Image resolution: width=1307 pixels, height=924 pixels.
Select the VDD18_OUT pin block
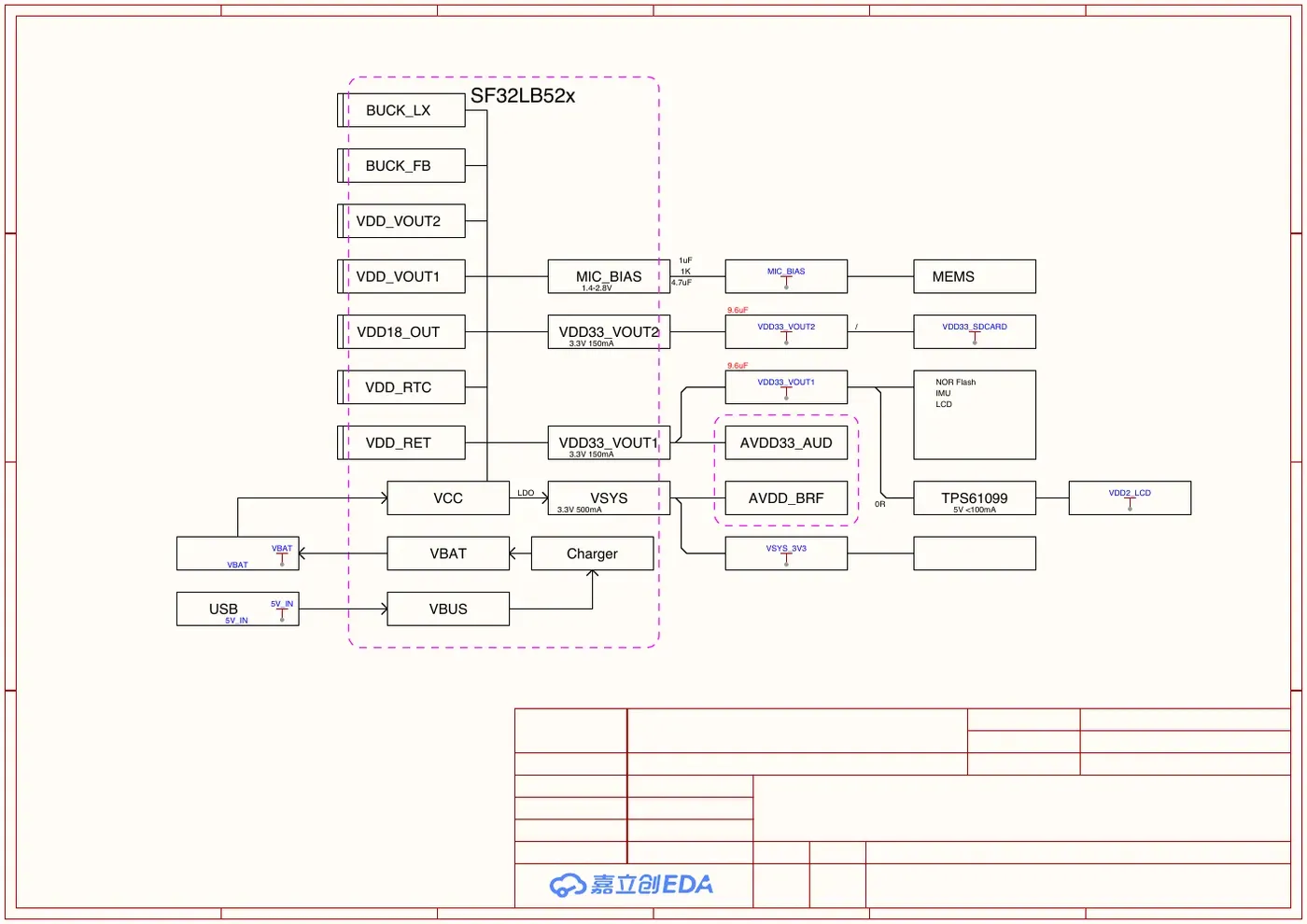pos(401,332)
